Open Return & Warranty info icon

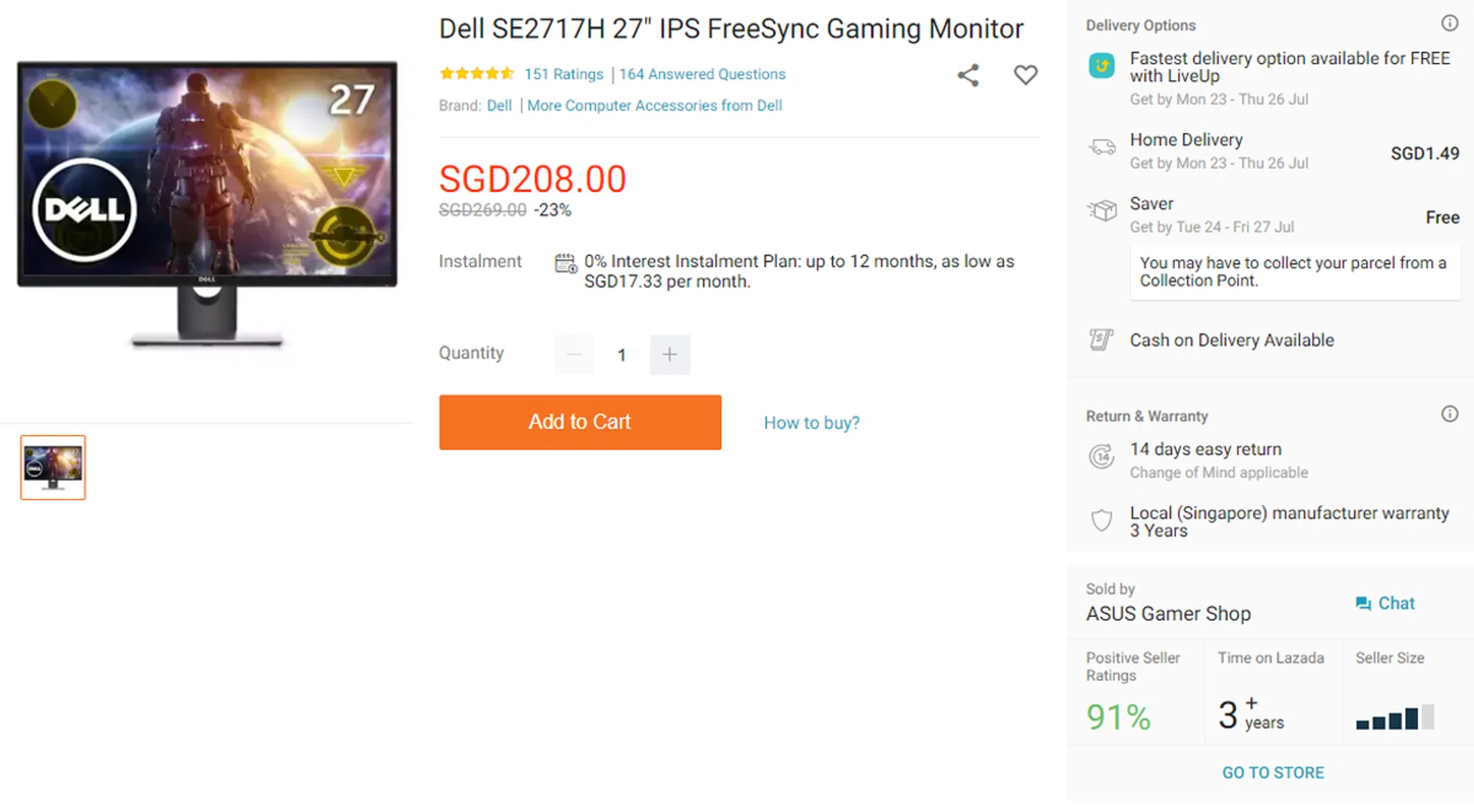point(1449,414)
